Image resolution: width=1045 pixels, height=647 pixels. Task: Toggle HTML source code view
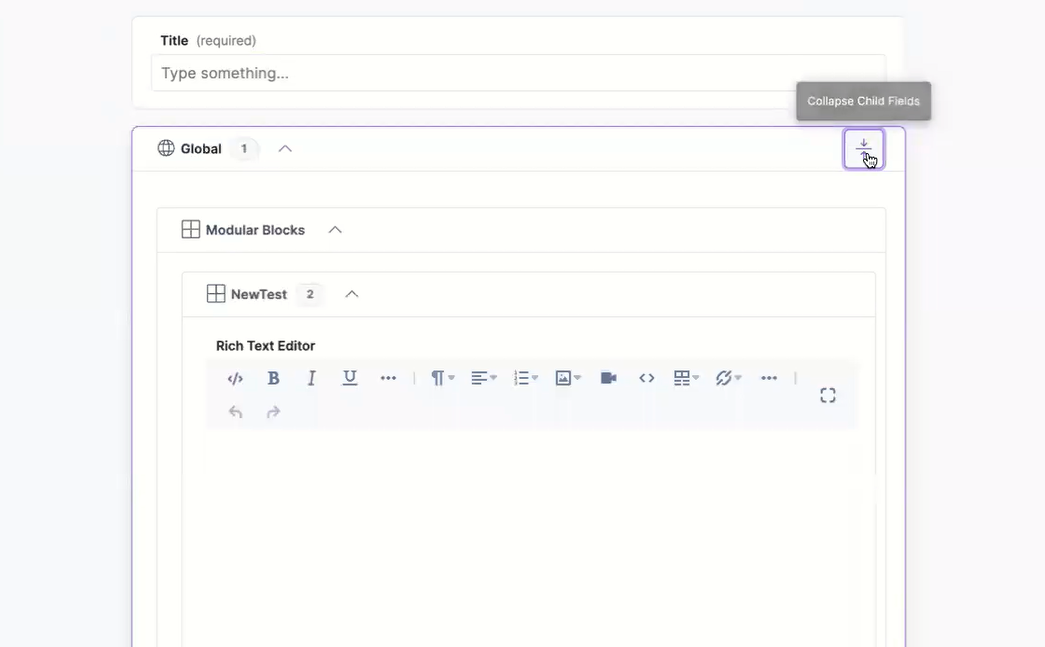pos(235,378)
